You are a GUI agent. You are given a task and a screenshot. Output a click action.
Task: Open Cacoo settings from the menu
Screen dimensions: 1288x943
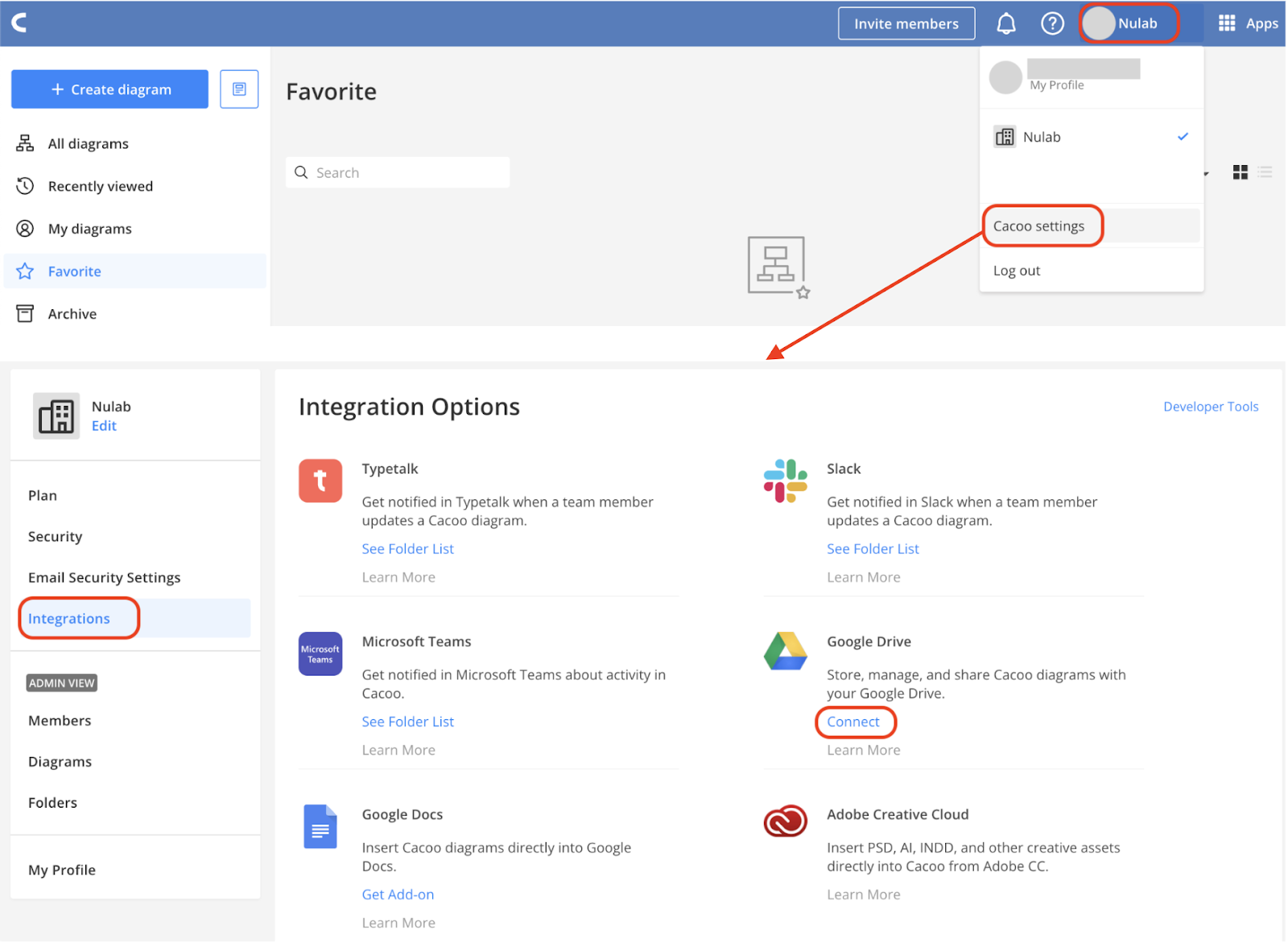[1092, 226]
